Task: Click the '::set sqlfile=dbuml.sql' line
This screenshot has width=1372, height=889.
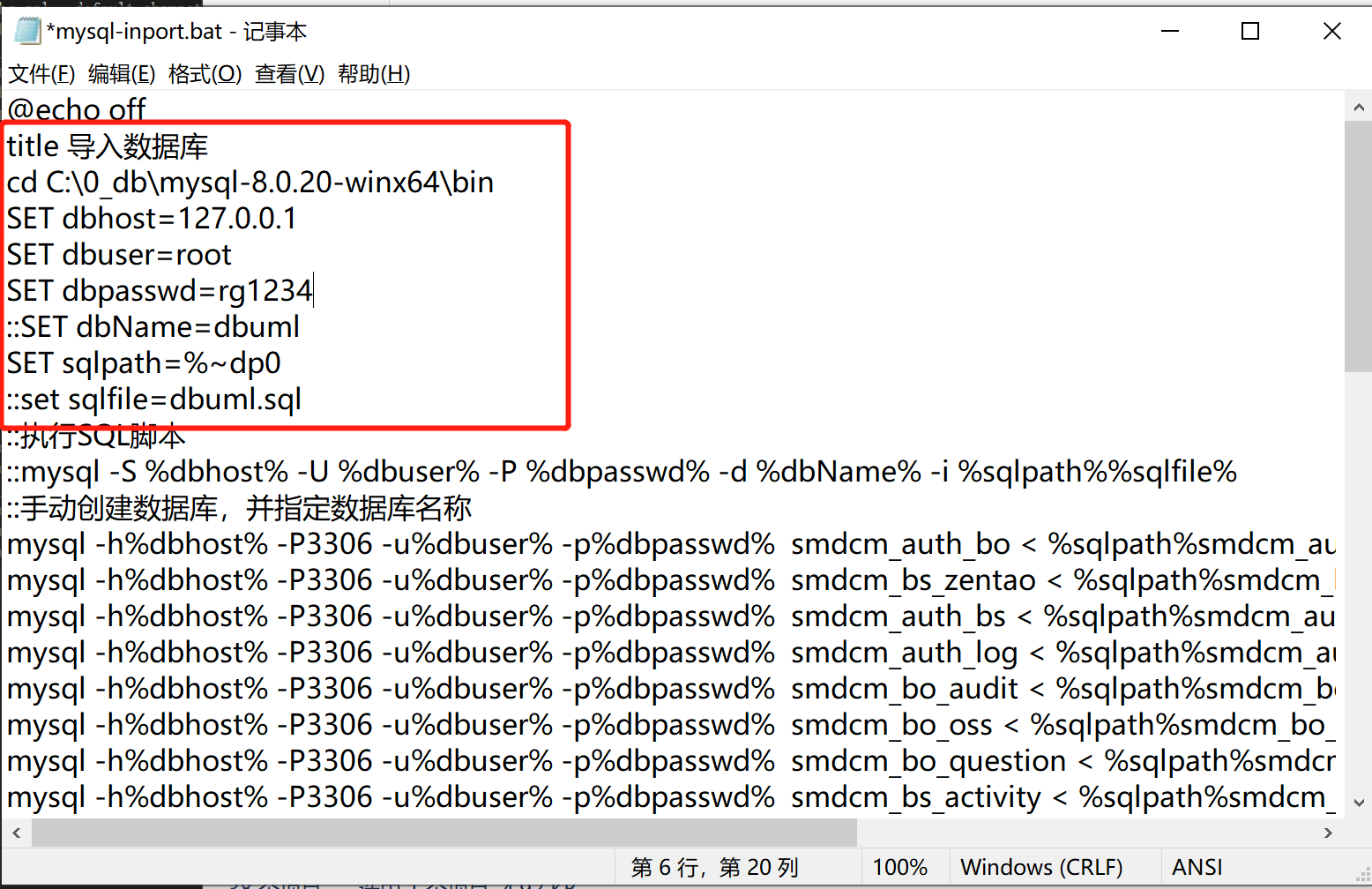Action: pos(154,399)
